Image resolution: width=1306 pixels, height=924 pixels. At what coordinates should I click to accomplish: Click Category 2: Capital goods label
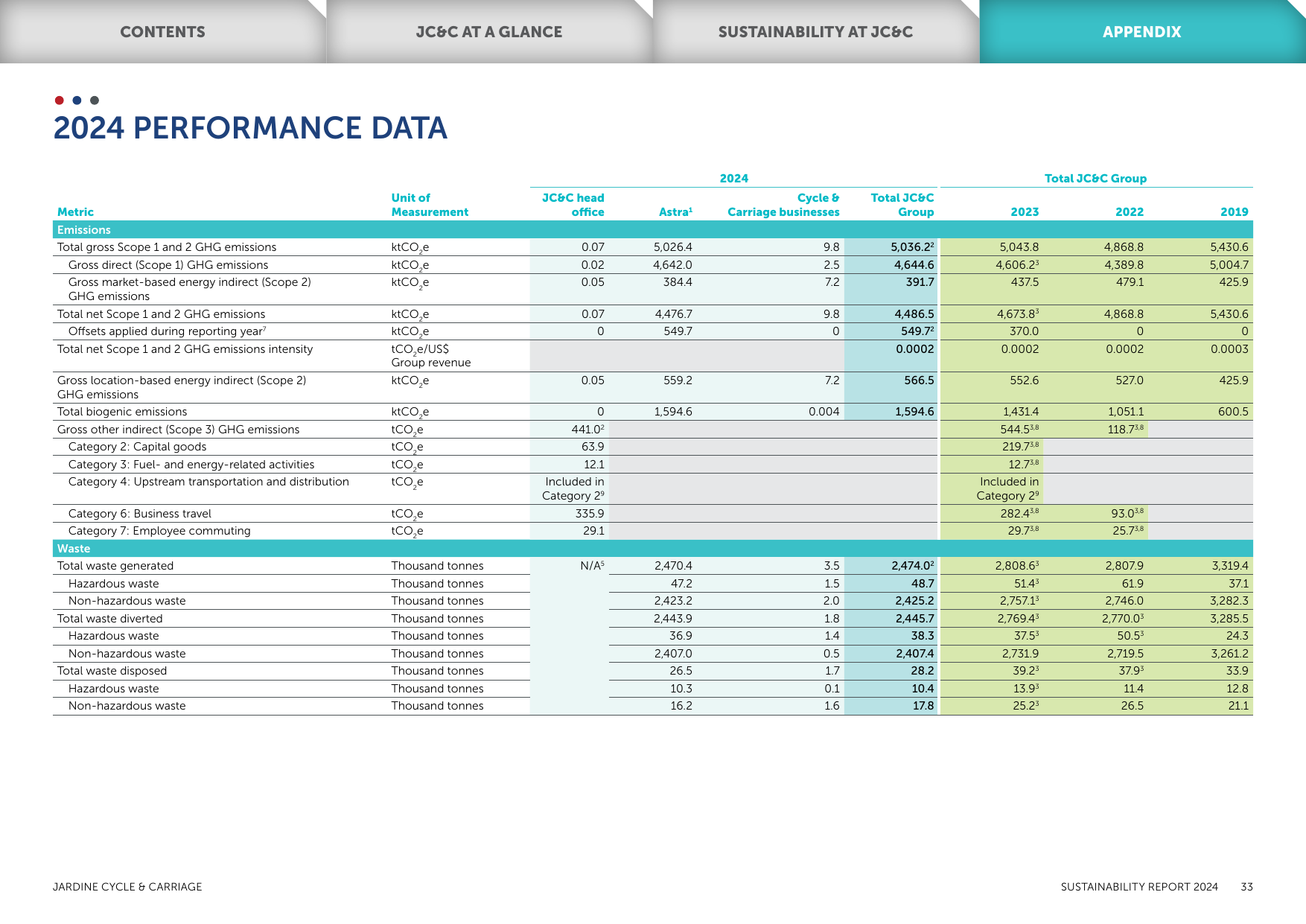coord(137,447)
